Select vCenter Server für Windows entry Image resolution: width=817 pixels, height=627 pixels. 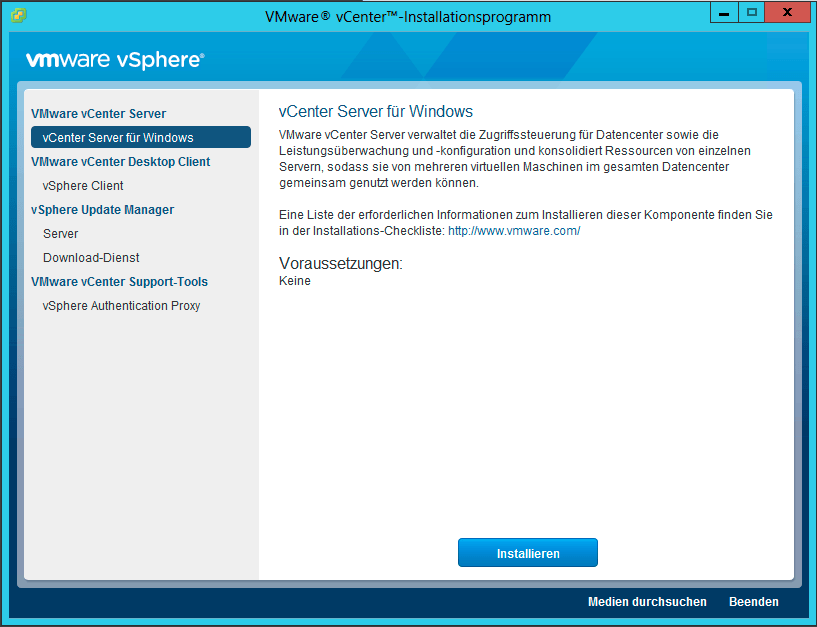click(141, 137)
